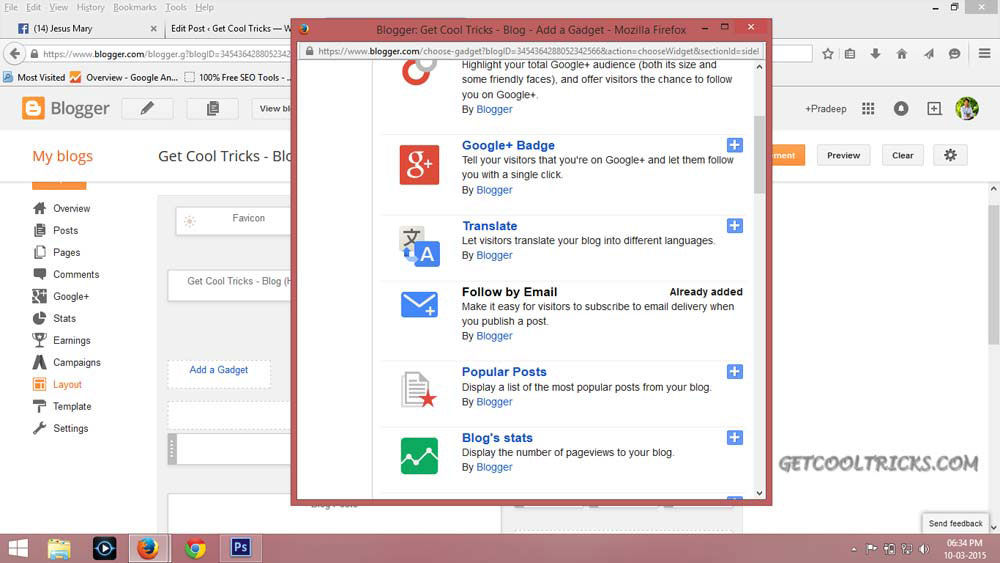Click the popup window address bar
1000x563 pixels.
point(531,51)
